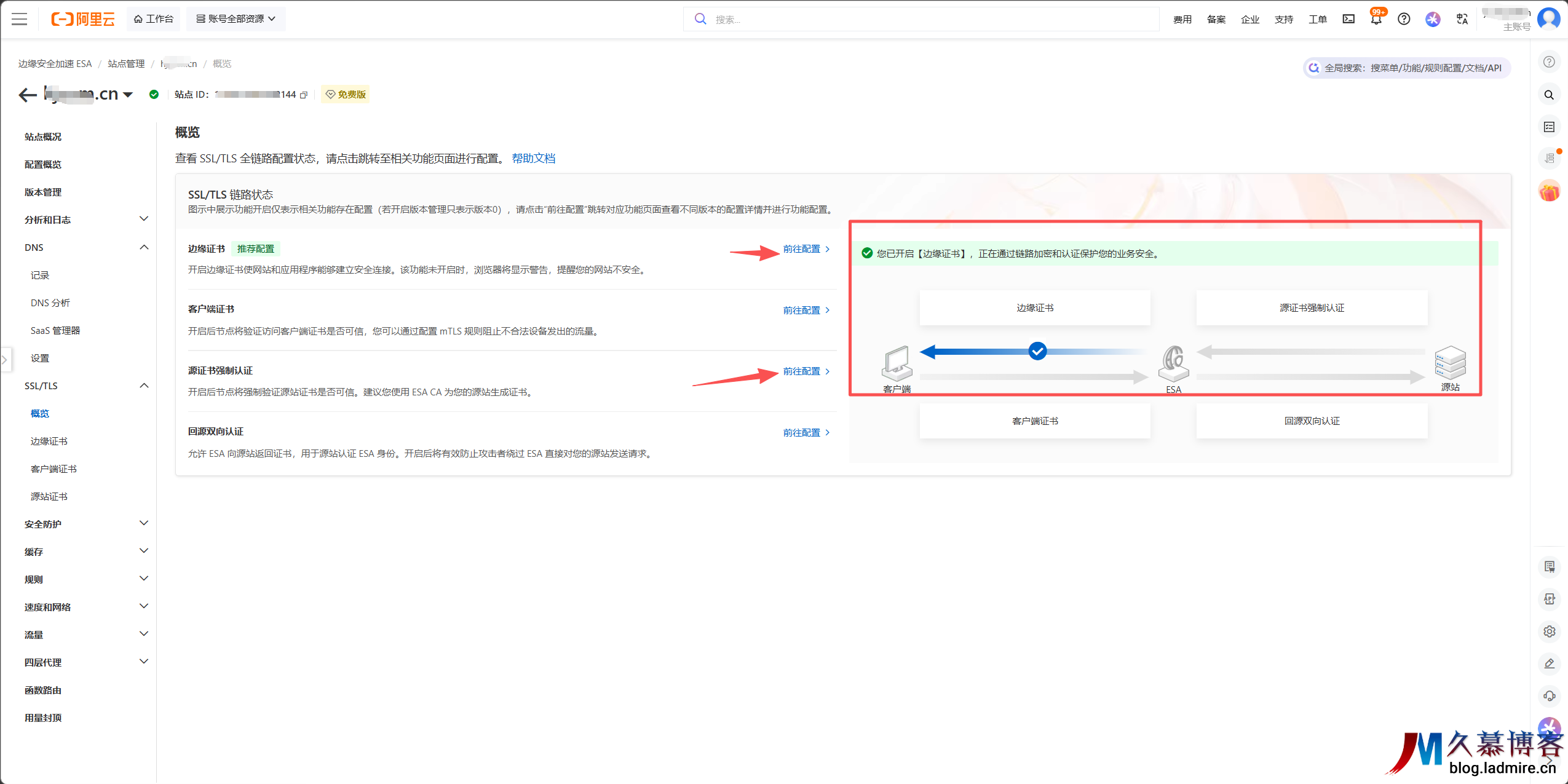The image size is (1568, 784).
Task: Click the language switch icon
Action: 1462,19
